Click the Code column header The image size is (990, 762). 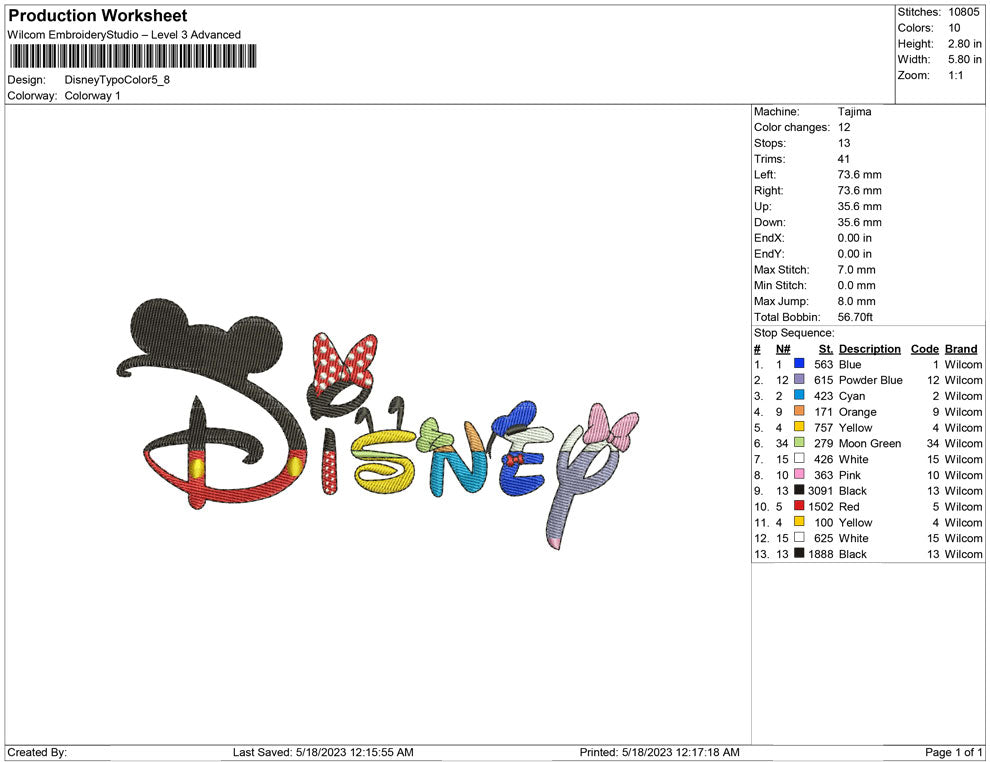[924, 349]
